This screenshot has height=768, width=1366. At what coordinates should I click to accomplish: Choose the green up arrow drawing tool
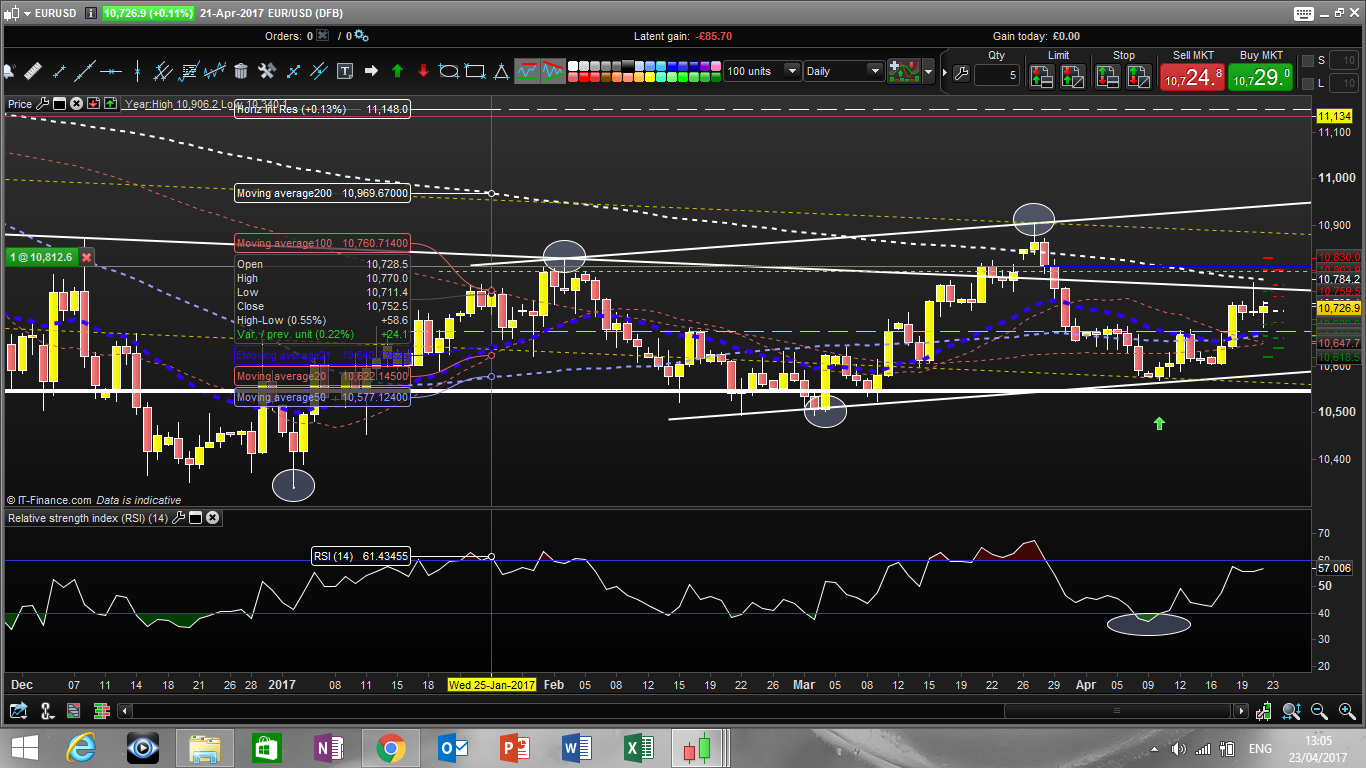[397, 71]
